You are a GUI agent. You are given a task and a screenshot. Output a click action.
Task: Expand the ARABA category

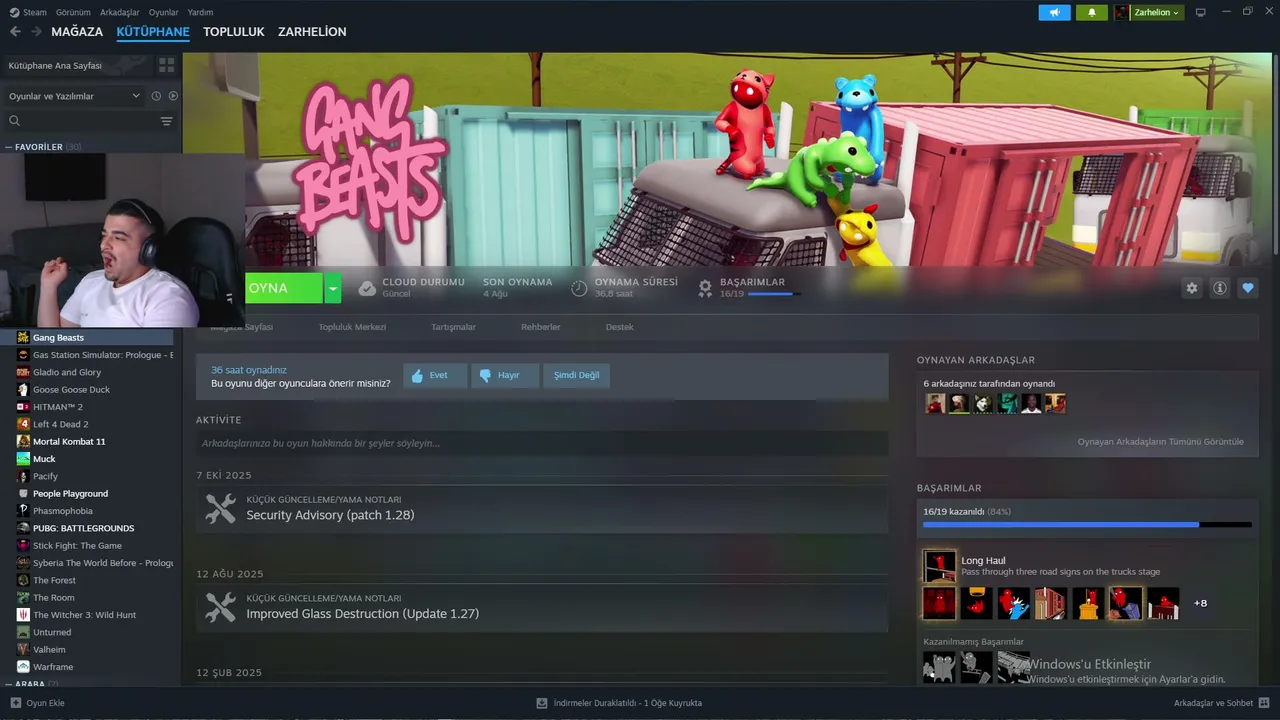click(x=32, y=684)
